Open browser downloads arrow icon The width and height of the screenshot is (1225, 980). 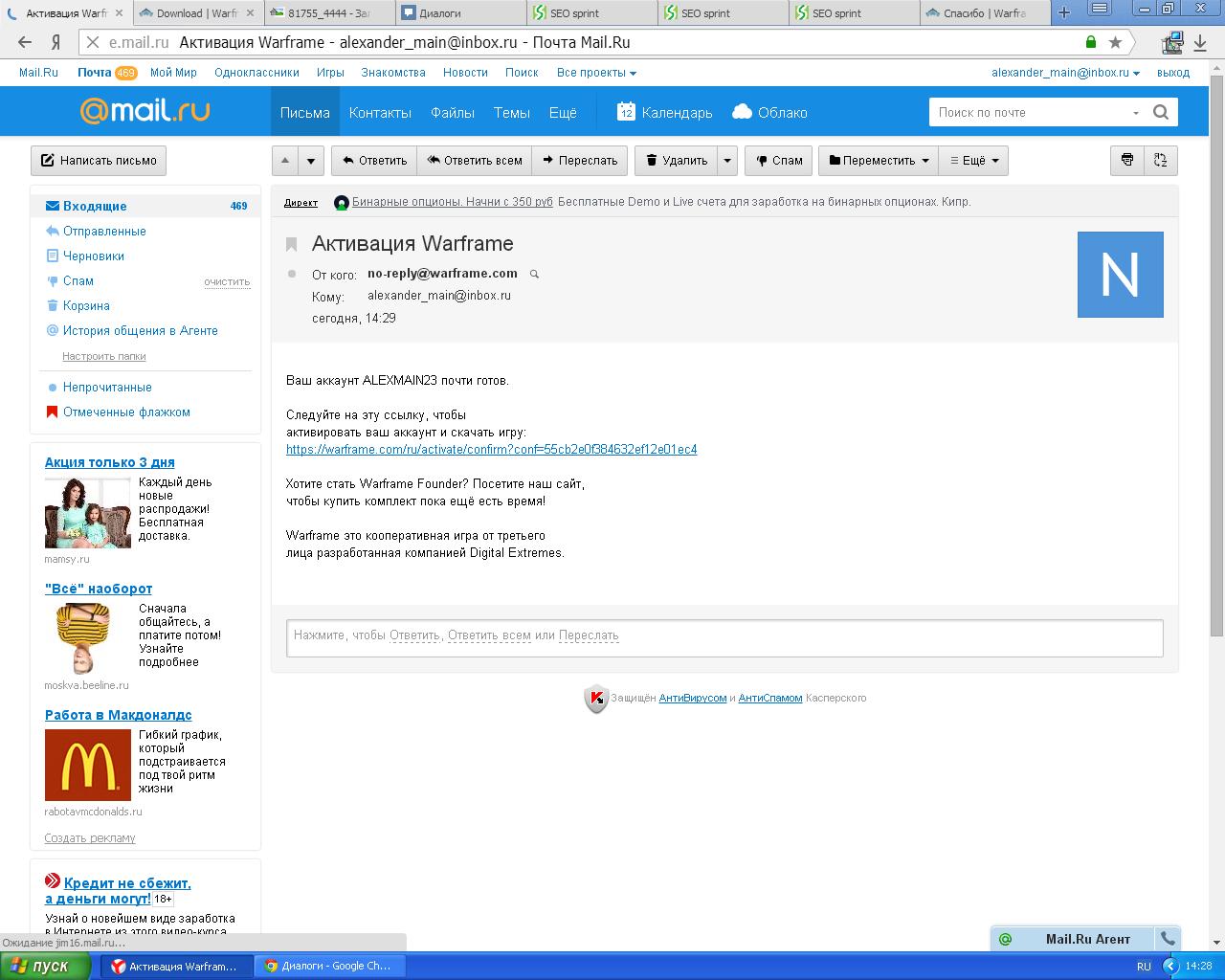coord(1200,42)
